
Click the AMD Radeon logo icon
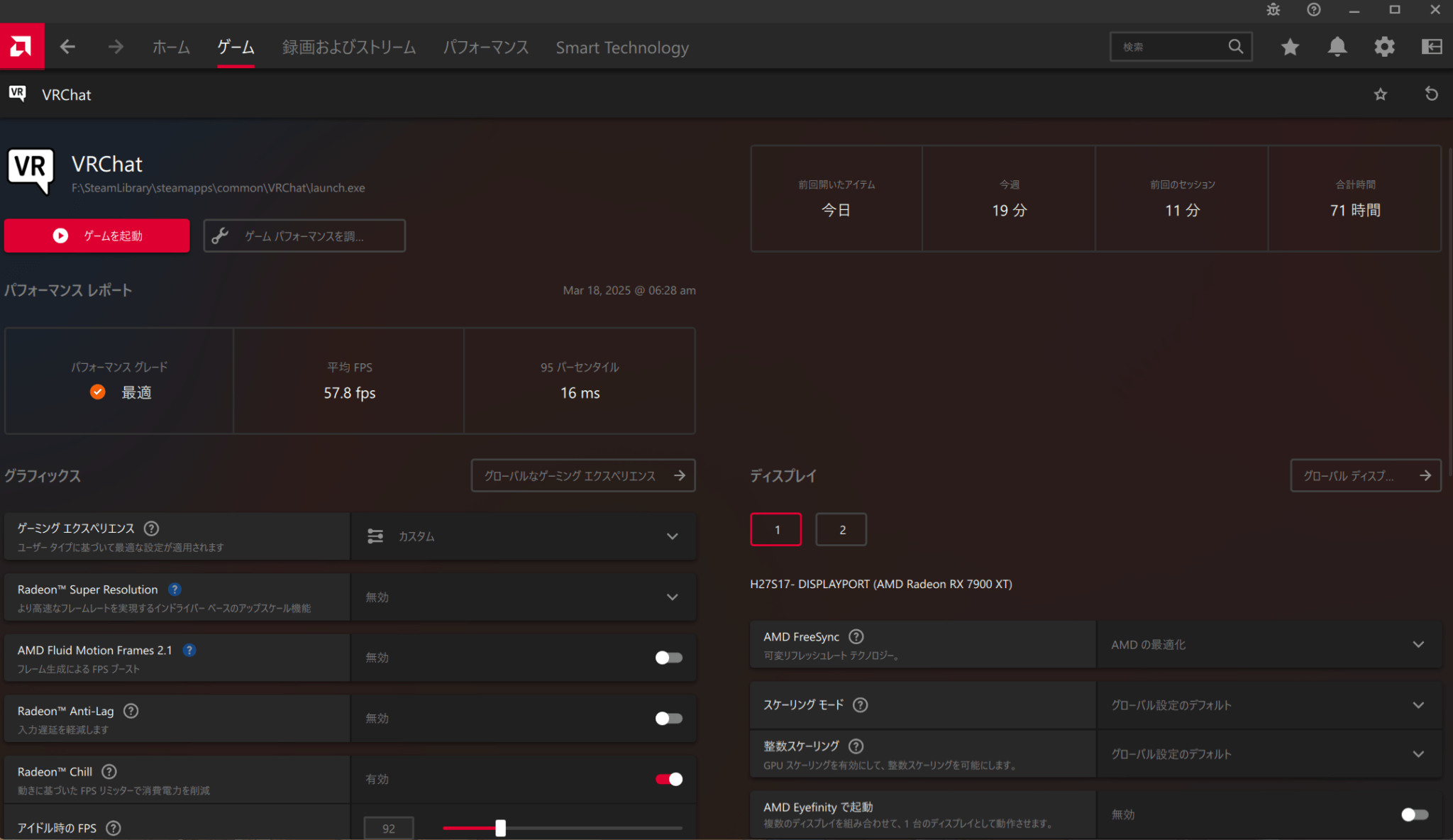click(22, 45)
